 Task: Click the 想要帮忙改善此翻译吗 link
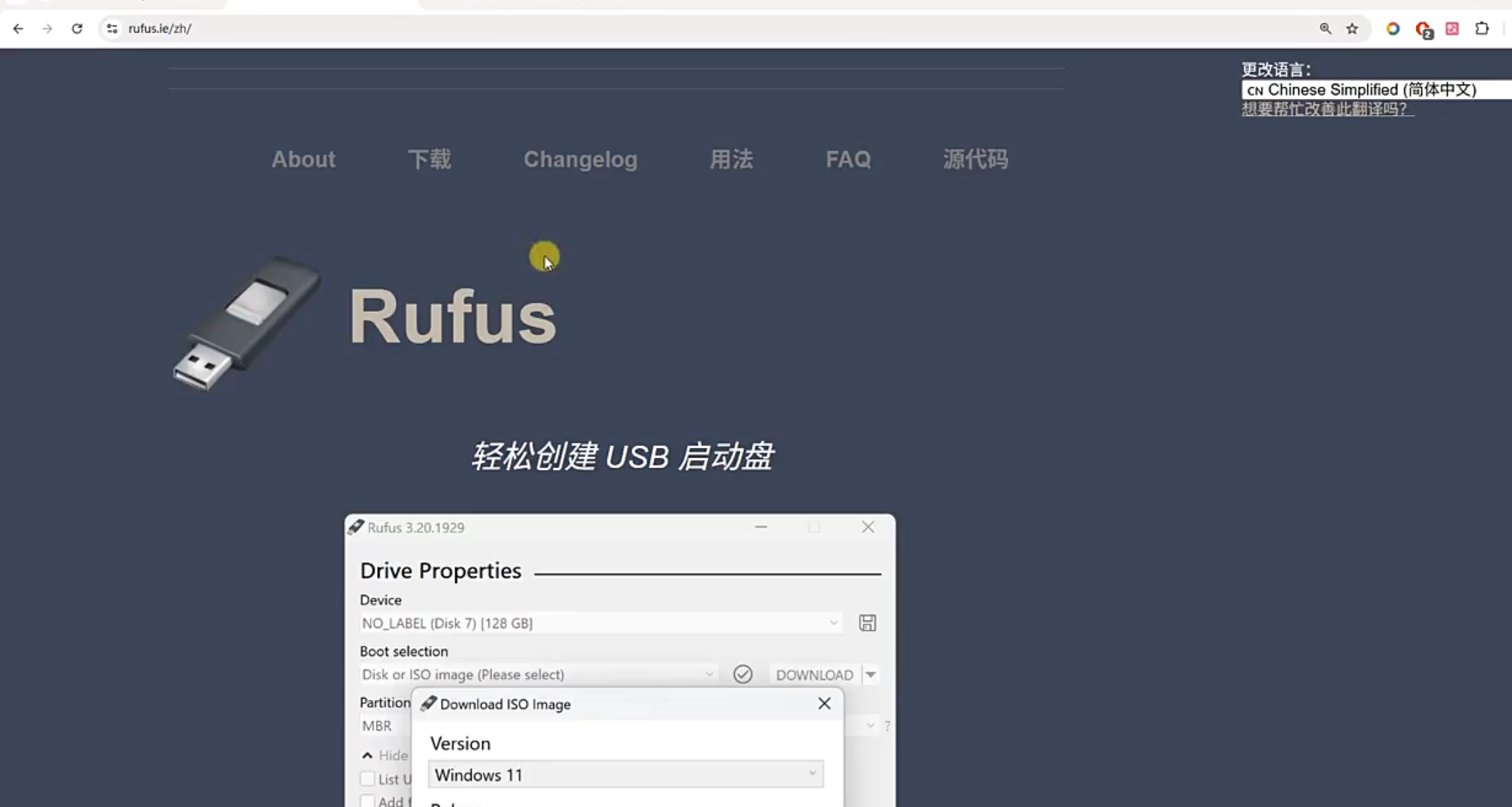pyautogui.click(x=1328, y=109)
